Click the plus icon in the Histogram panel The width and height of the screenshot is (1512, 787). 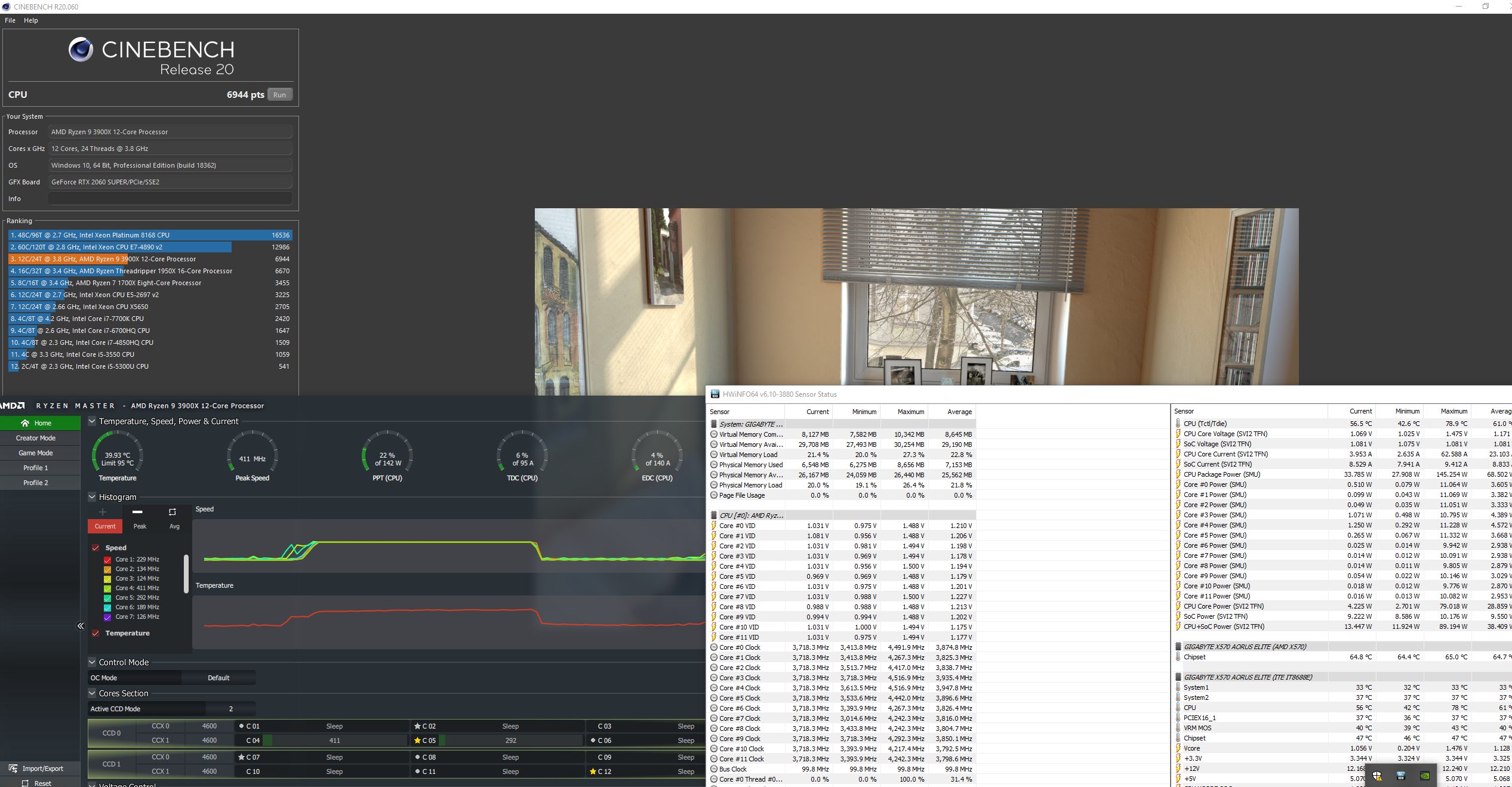click(x=103, y=512)
